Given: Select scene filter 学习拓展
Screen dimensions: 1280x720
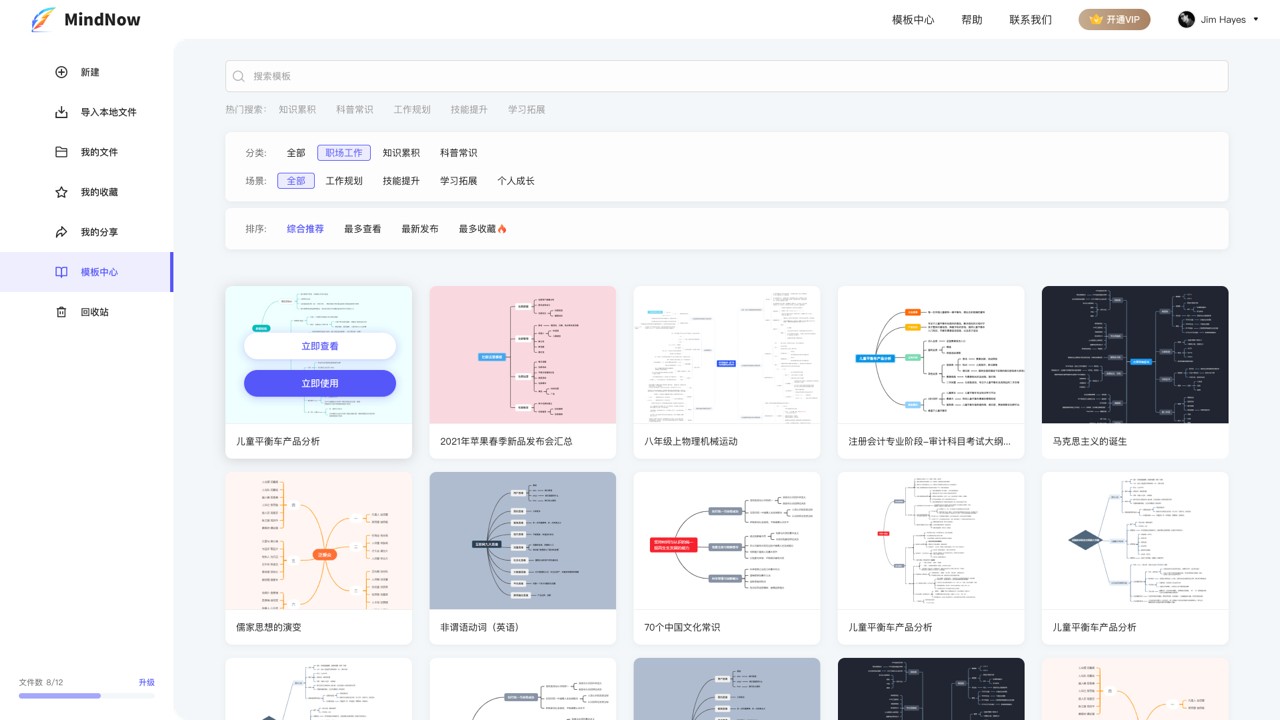Looking at the screenshot, I should (459, 181).
